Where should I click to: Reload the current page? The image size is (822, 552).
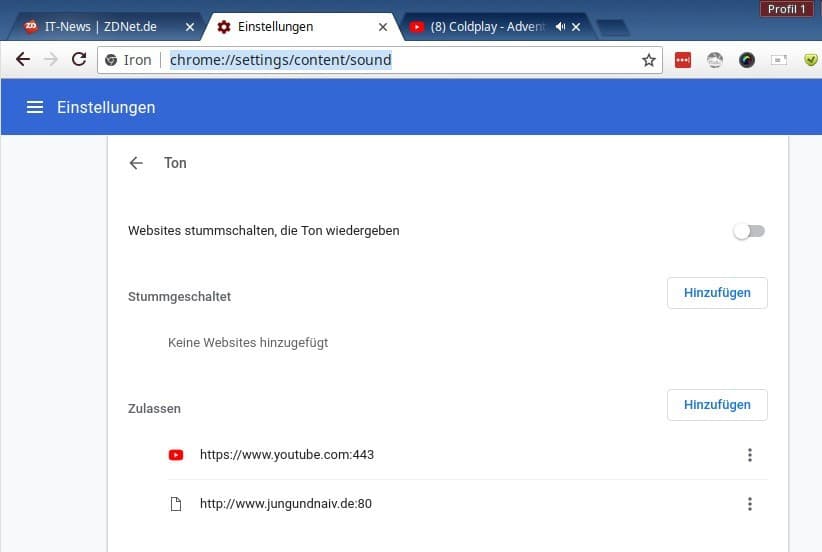pyautogui.click(x=79, y=60)
